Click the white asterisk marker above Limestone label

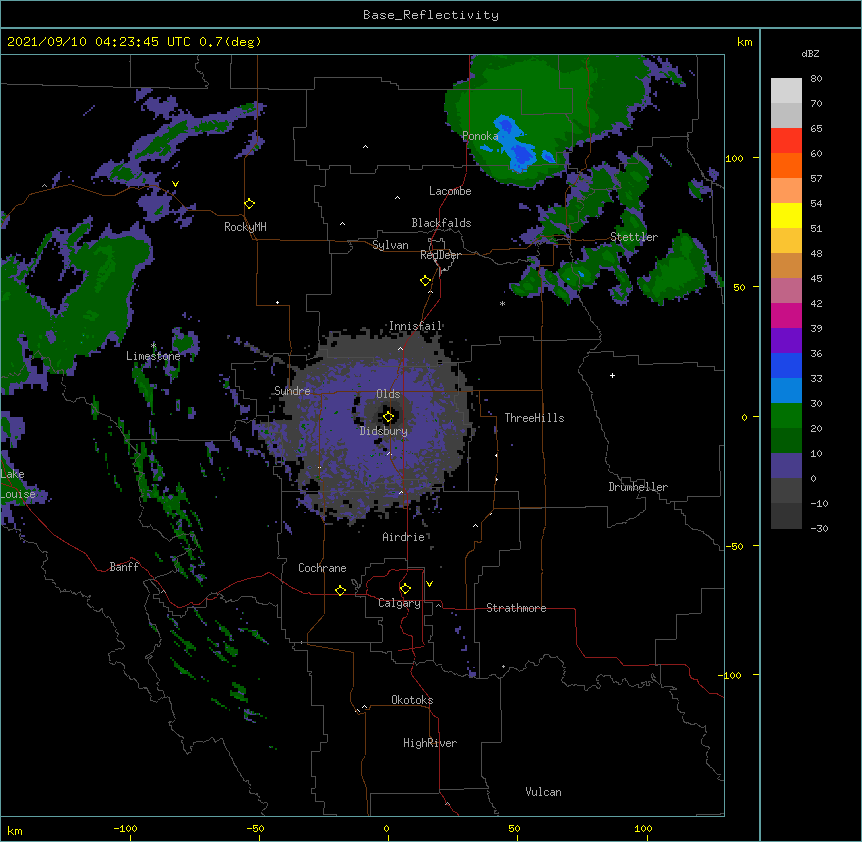[153, 346]
